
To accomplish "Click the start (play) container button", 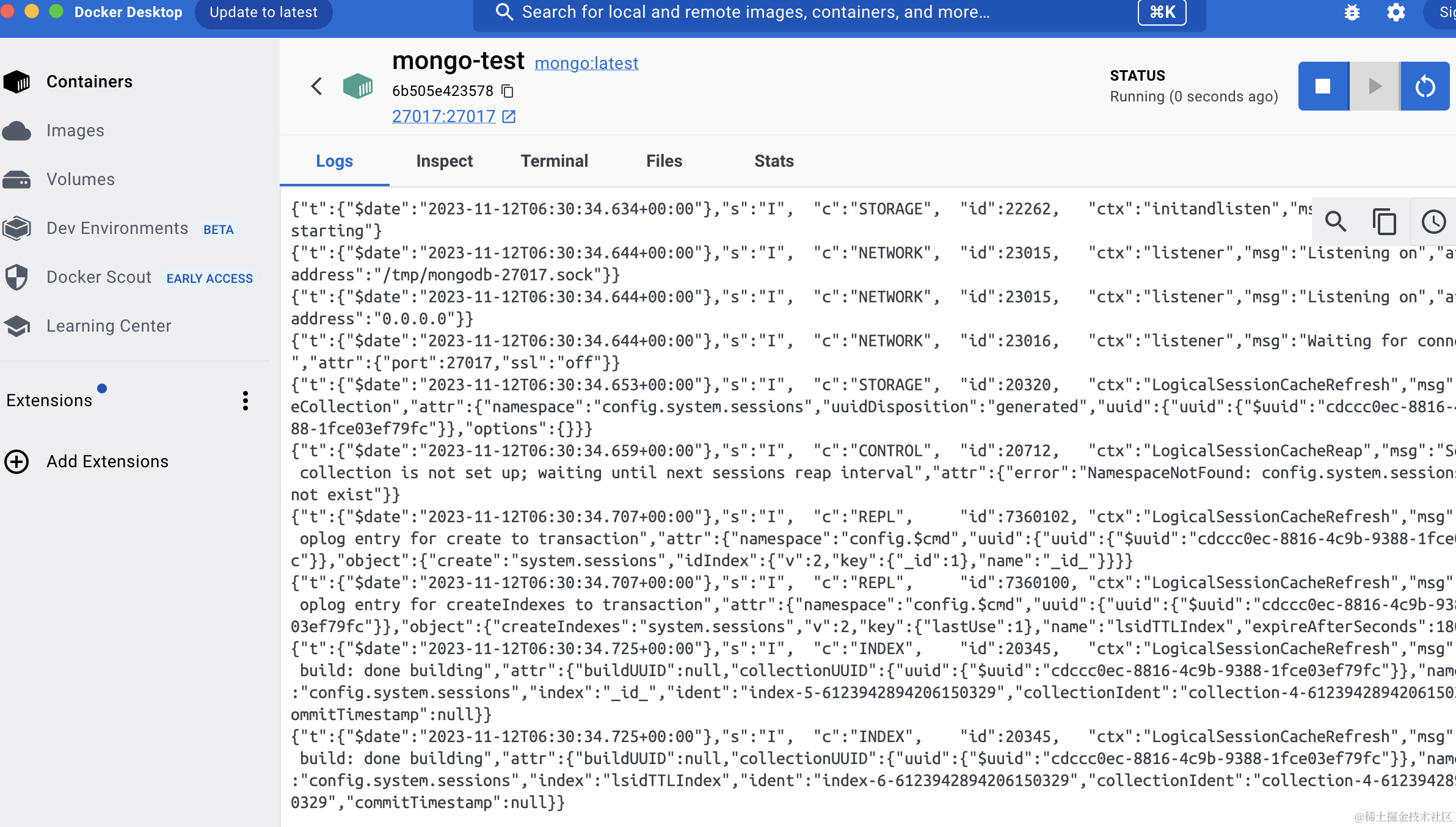I will pyautogui.click(x=1374, y=86).
